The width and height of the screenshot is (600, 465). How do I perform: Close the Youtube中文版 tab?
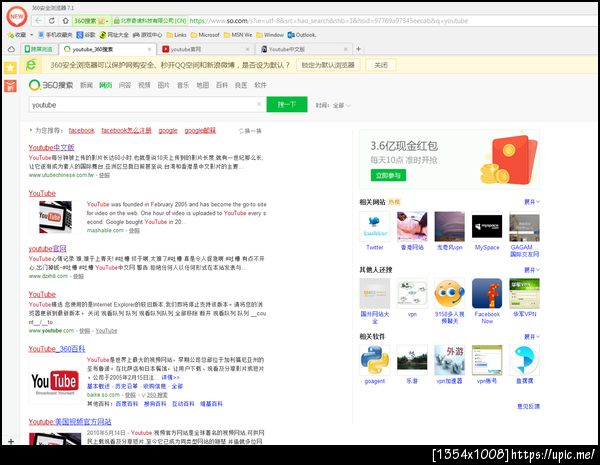(346, 49)
